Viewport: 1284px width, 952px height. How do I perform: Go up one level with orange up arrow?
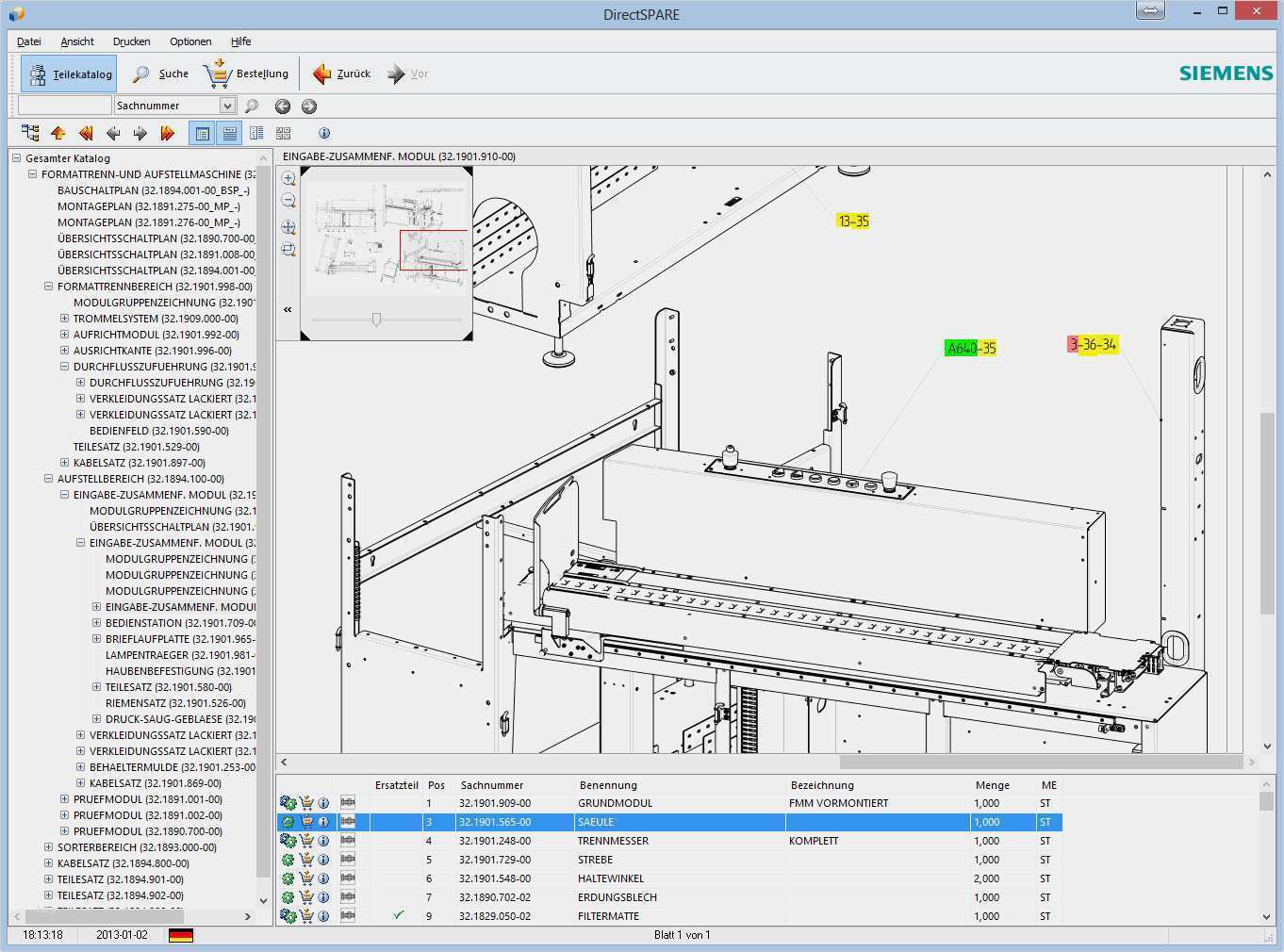tap(58, 133)
